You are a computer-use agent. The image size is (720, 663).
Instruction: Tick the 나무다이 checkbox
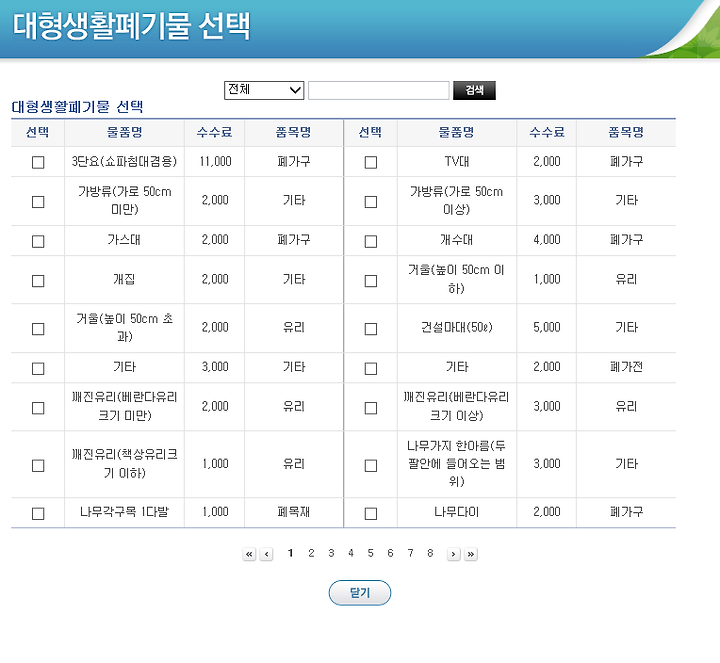coord(371,513)
